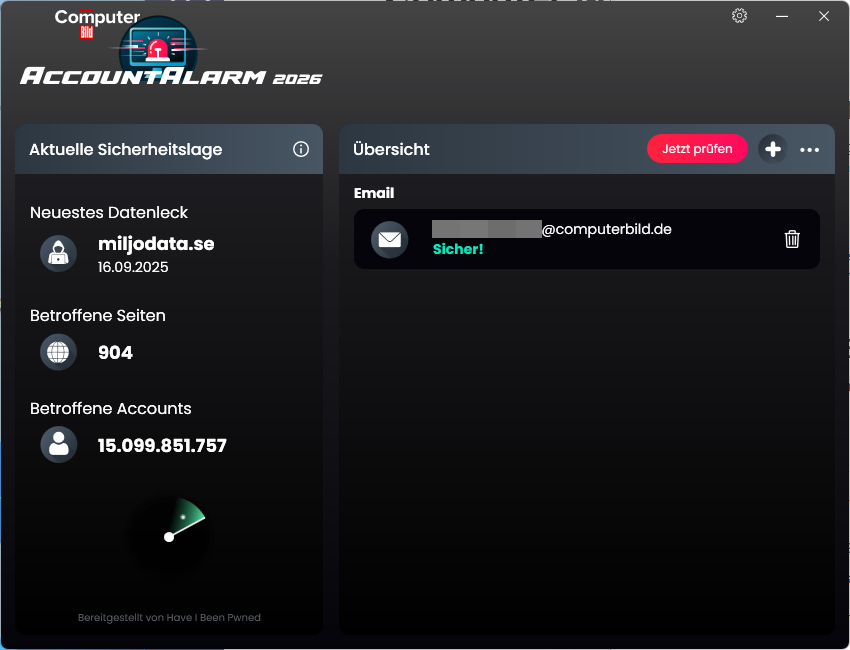Click the affected sites count 904
Image resolution: width=850 pixels, height=650 pixels.
click(x=115, y=353)
